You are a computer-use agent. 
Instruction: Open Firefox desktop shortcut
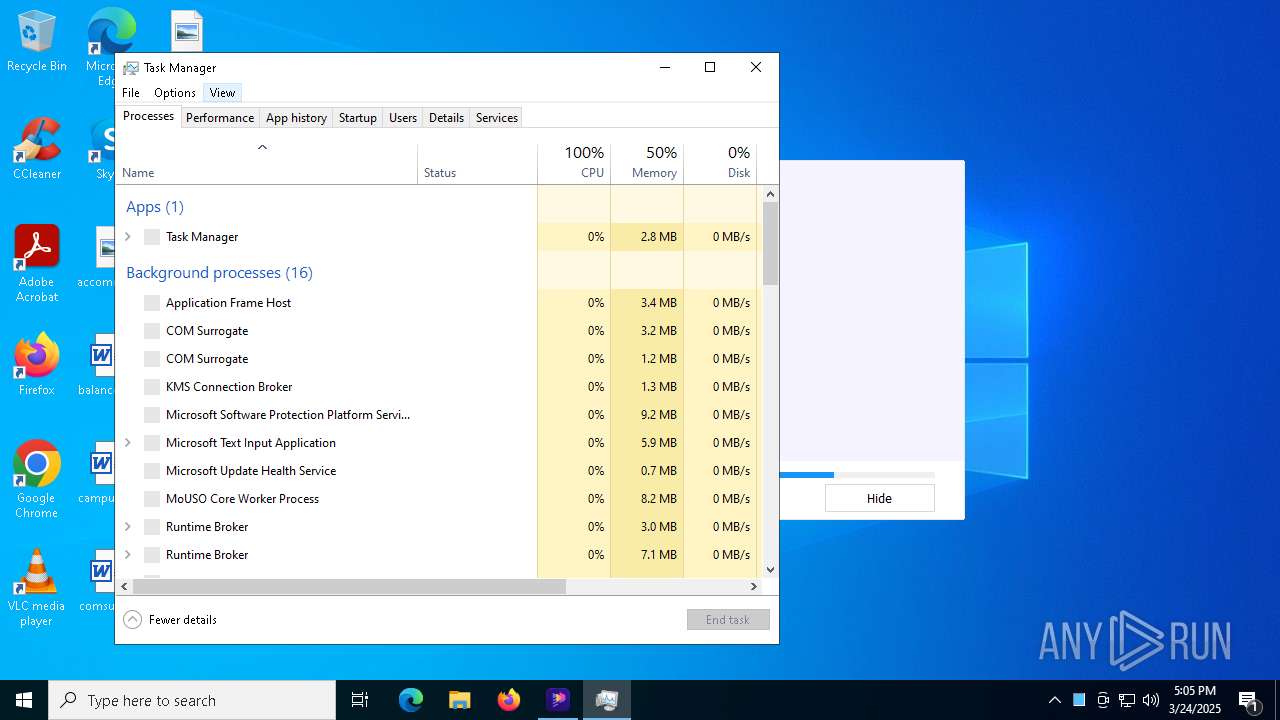(x=37, y=365)
